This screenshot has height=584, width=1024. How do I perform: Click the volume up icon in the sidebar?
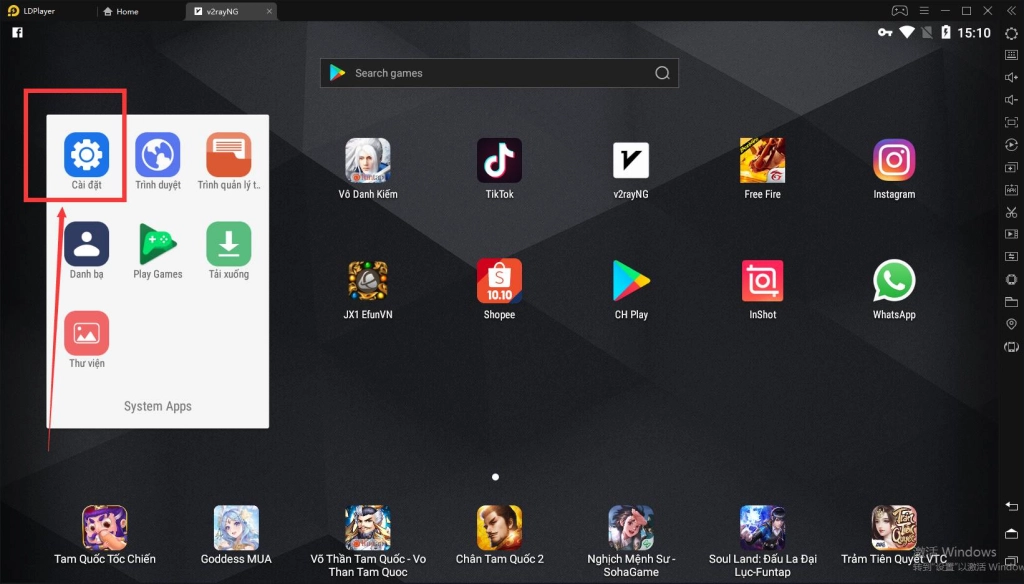pos(1010,77)
